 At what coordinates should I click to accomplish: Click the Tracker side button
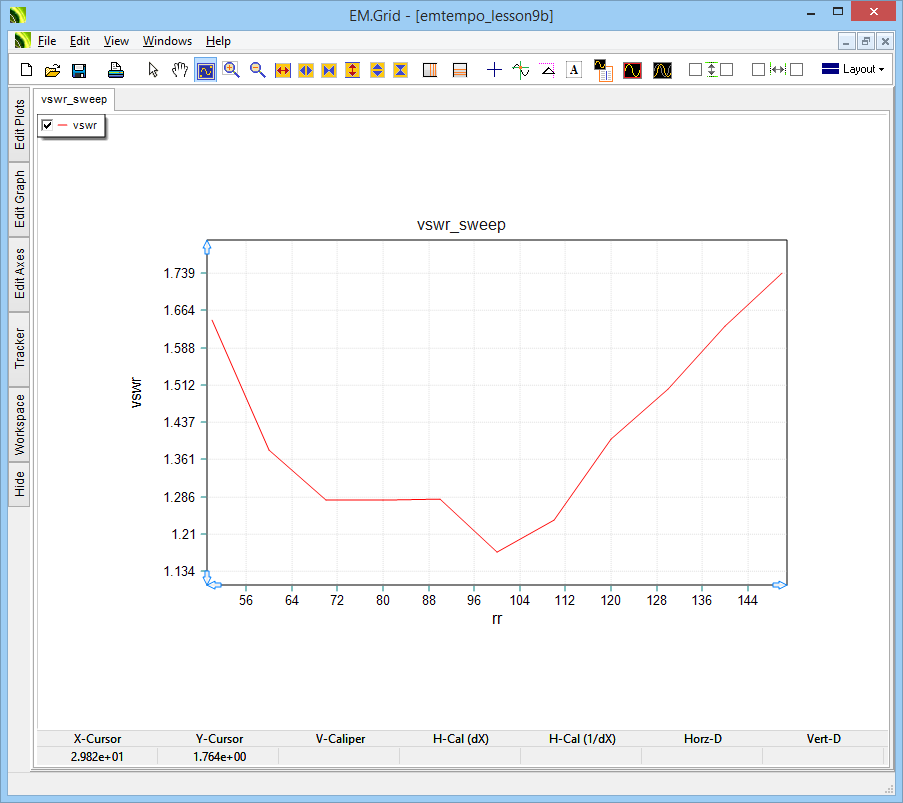(20, 349)
